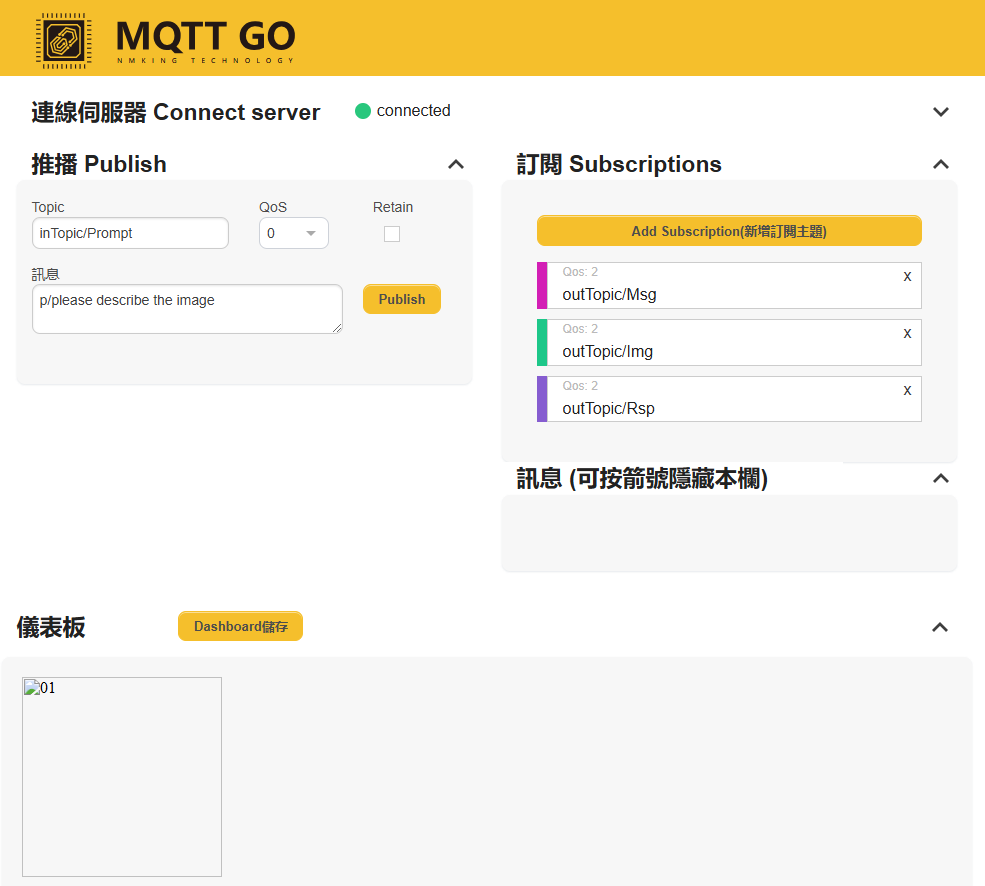
Task: Click the green connected status indicator
Action: tap(363, 111)
